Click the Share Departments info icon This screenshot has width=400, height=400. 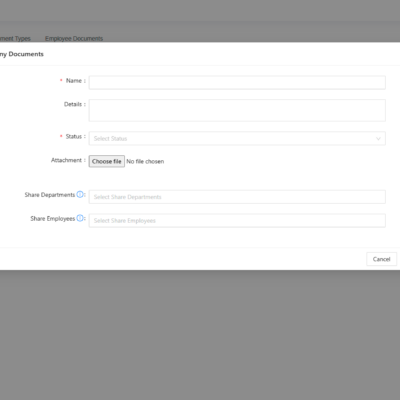coord(80,194)
